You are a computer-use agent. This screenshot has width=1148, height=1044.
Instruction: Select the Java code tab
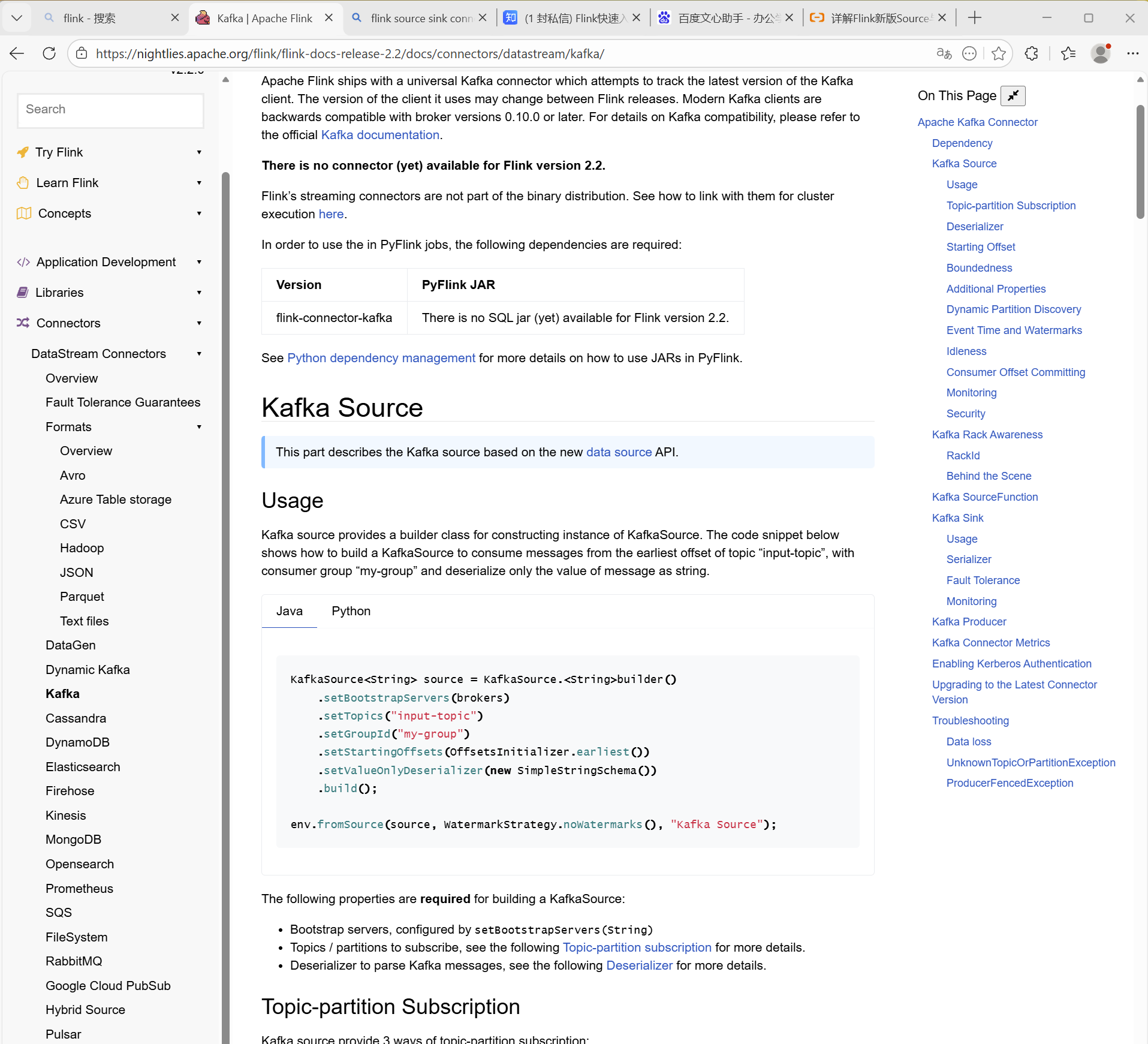[290, 611]
